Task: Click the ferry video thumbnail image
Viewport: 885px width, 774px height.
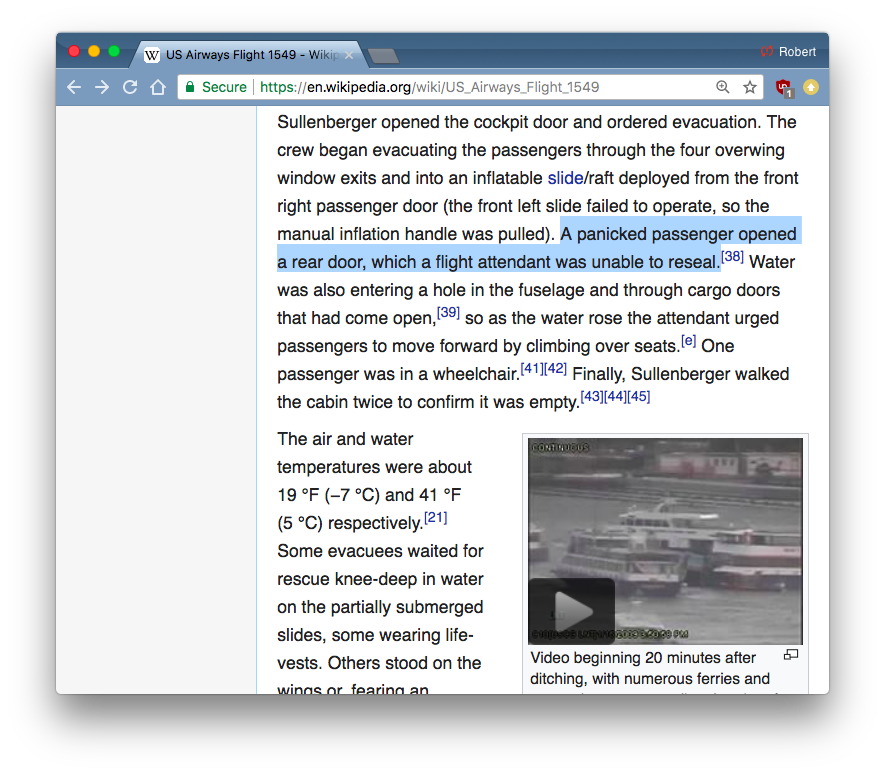Action: point(665,541)
